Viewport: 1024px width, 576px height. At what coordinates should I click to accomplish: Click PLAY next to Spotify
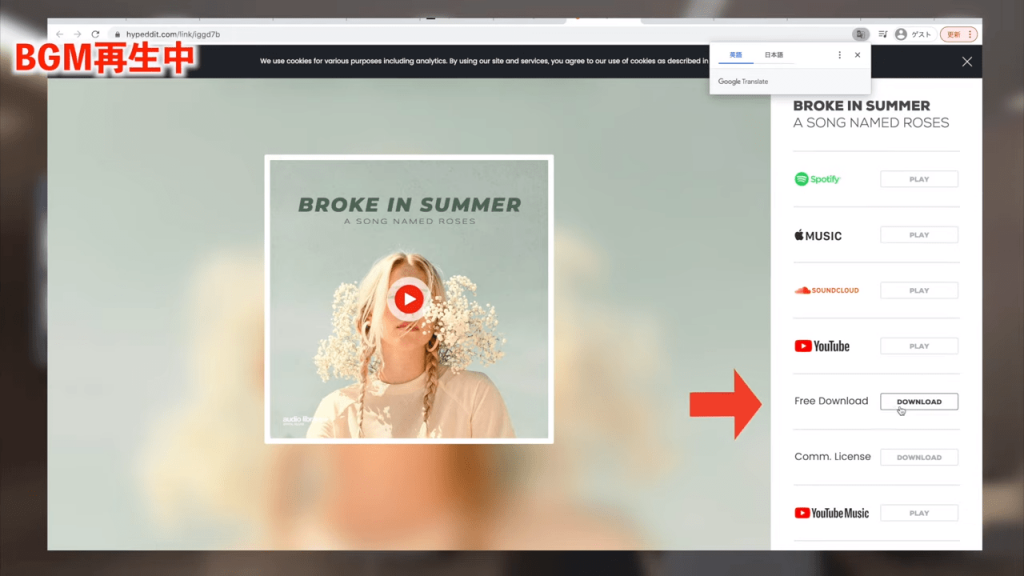coord(919,179)
